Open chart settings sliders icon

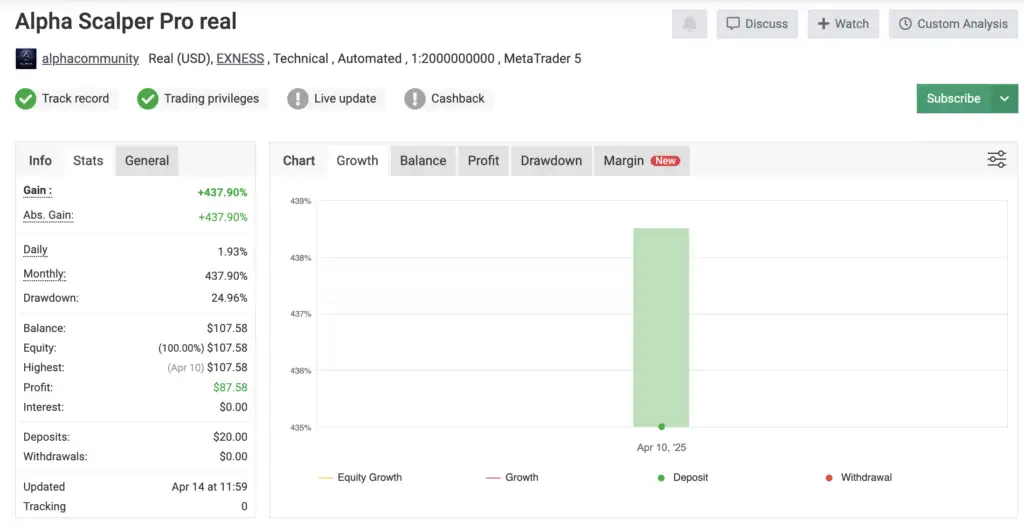pos(996,160)
